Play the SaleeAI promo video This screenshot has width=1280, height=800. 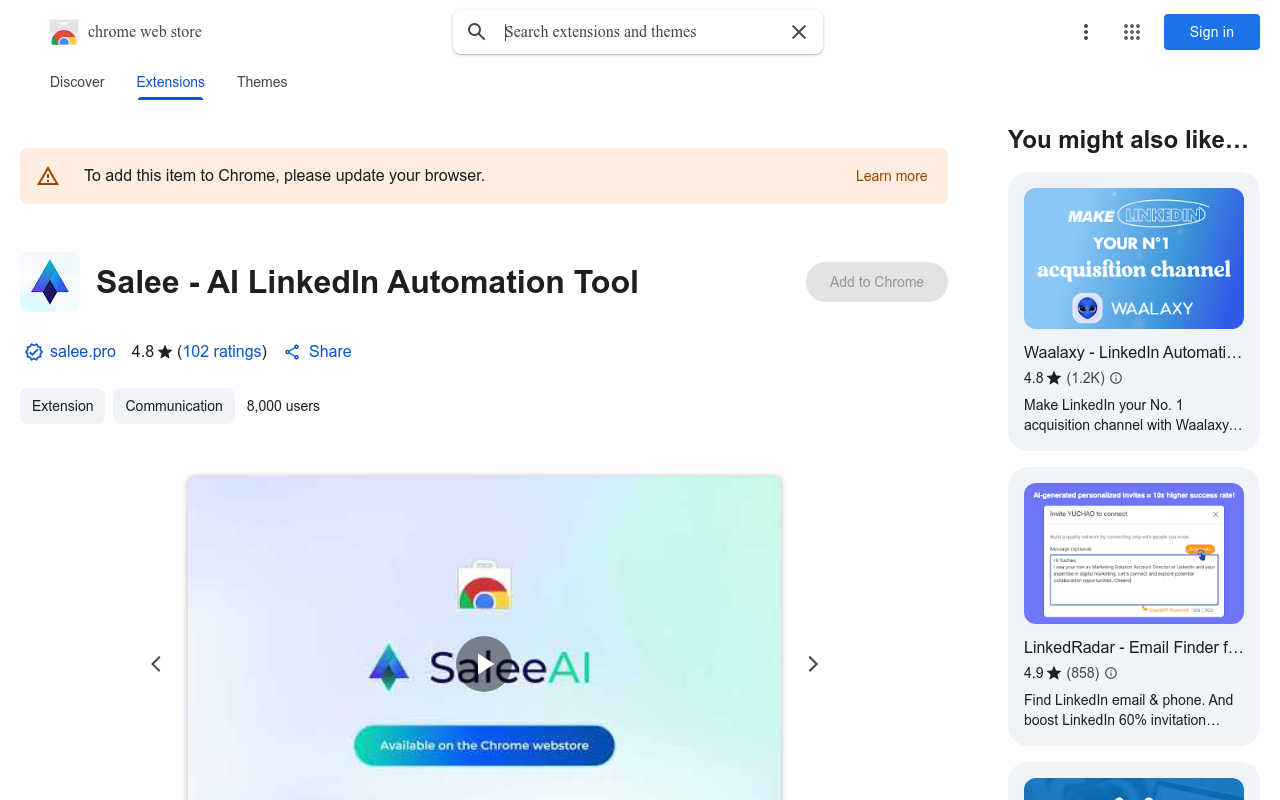(x=484, y=664)
